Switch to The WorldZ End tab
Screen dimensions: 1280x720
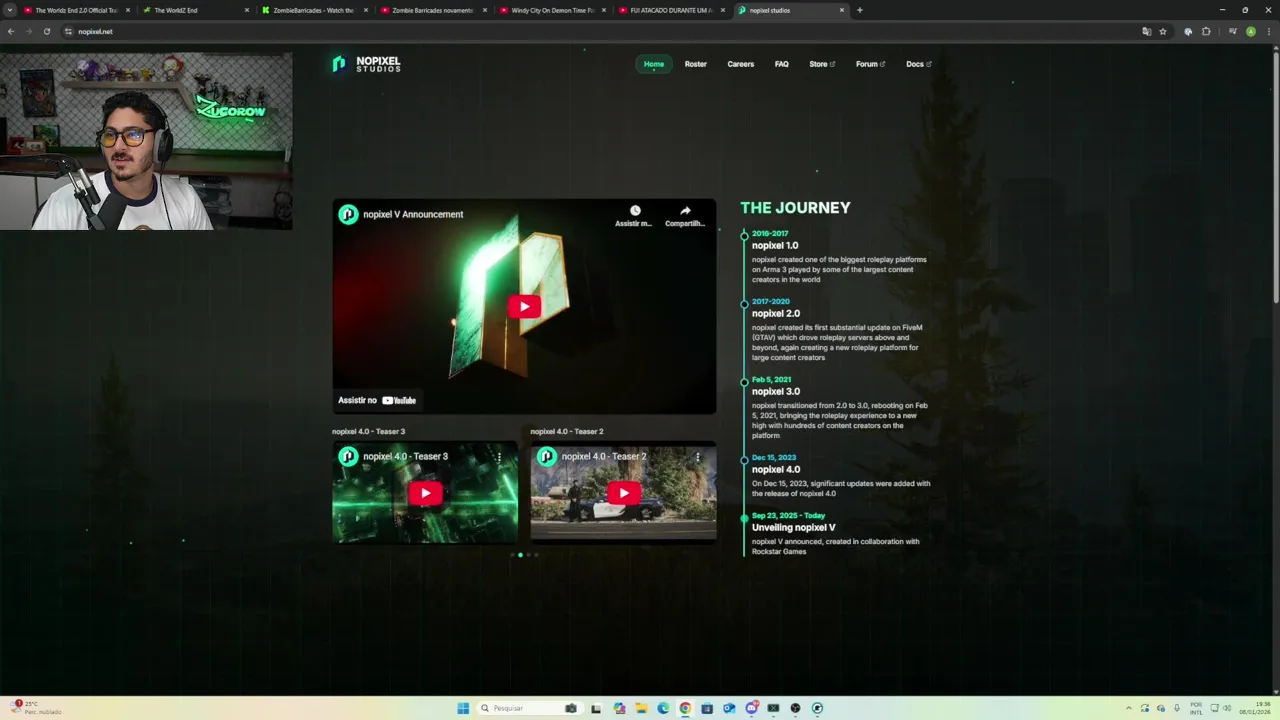(x=195, y=10)
